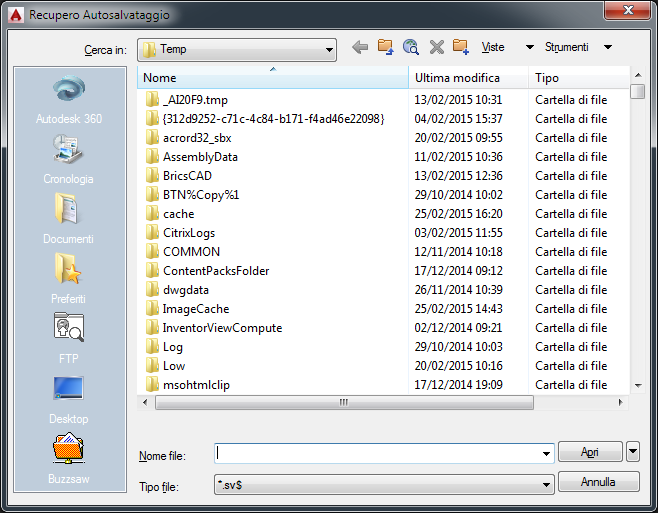
Task: Select the dwgdata folder icon
Action: 152,290
